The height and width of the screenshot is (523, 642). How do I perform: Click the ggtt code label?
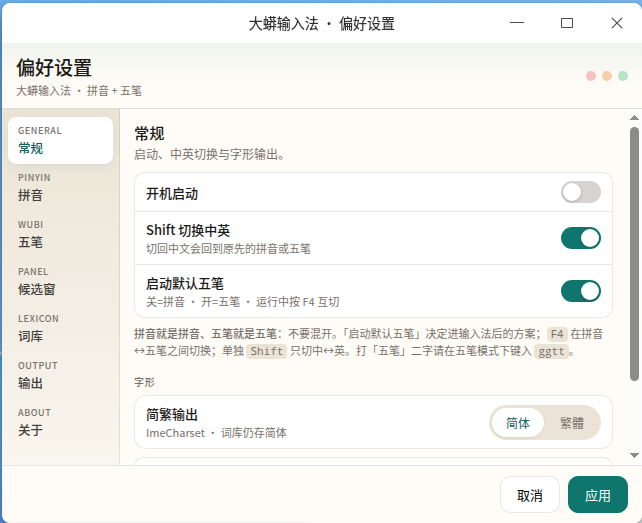coord(552,351)
